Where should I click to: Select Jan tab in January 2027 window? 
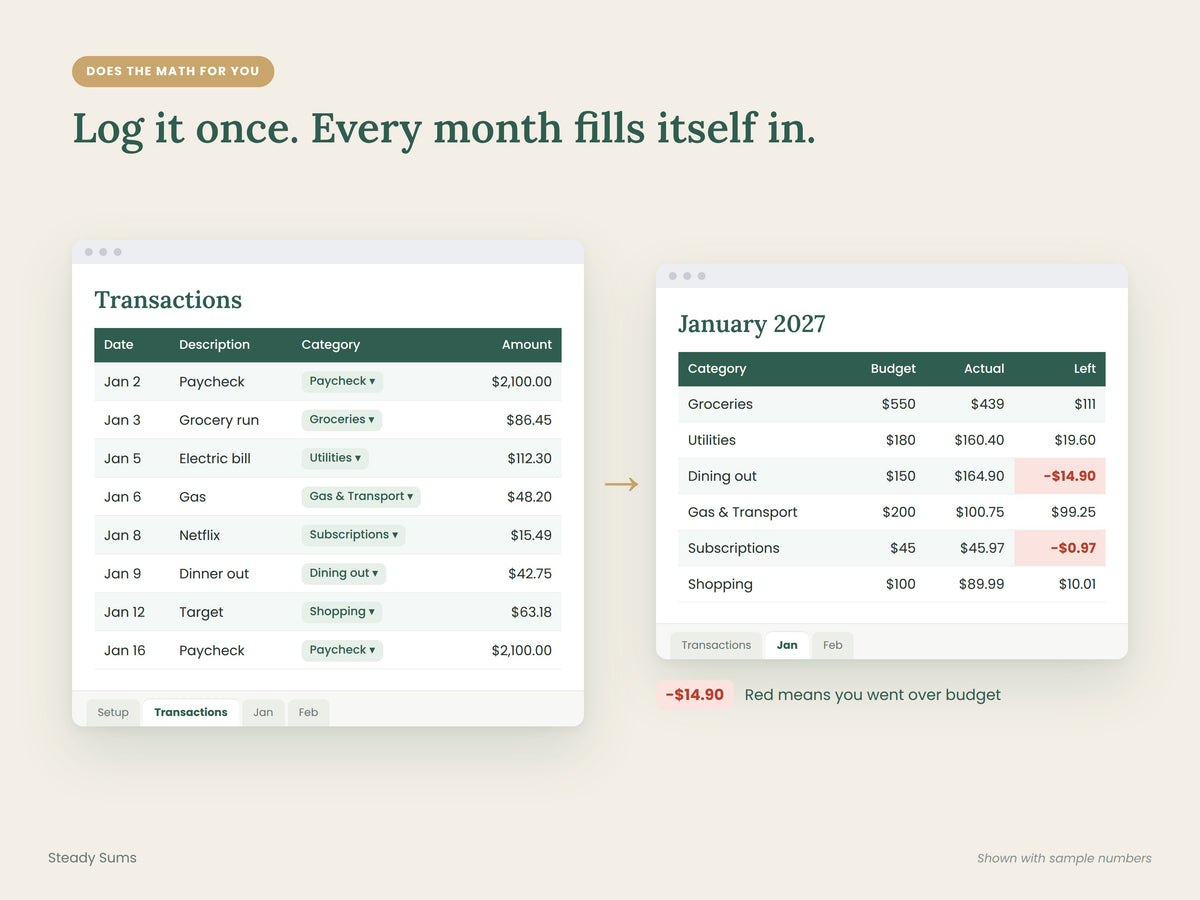(x=787, y=645)
